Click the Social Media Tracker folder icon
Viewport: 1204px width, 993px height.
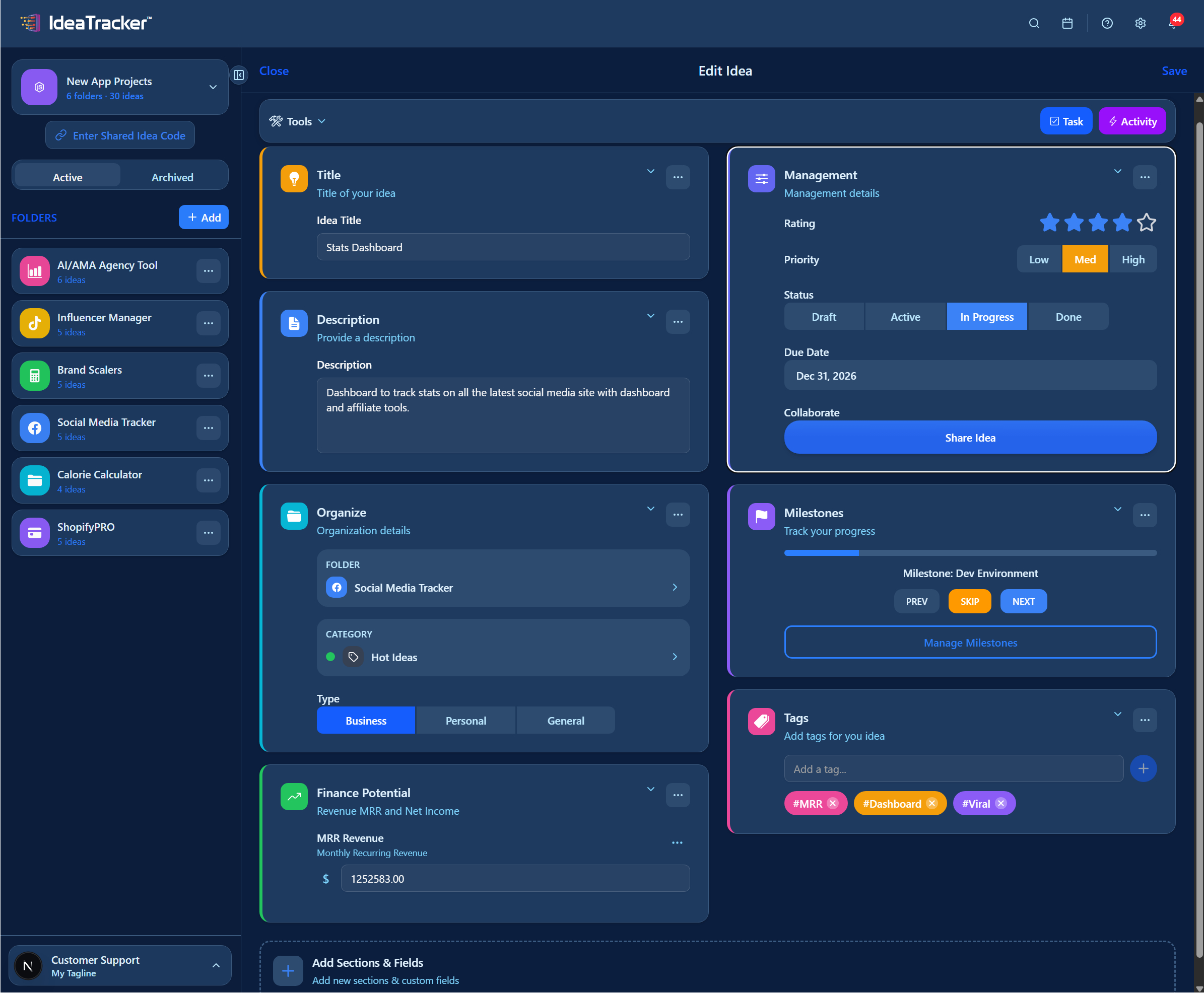pos(34,428)
